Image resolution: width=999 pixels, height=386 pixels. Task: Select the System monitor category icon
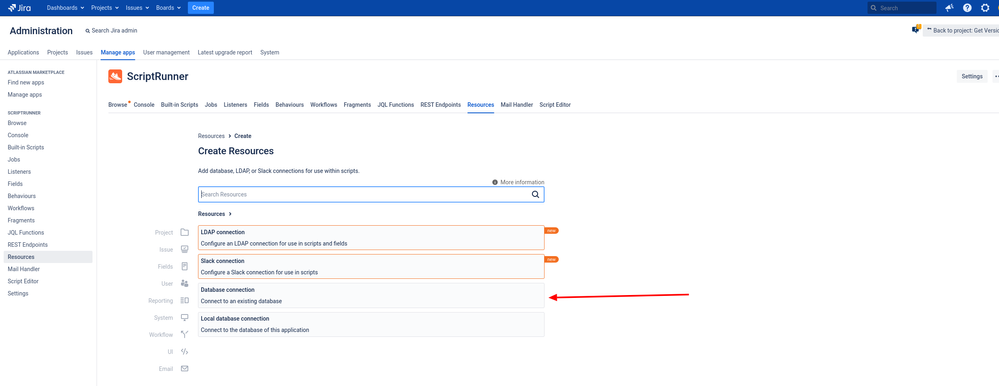coord(185,317)
